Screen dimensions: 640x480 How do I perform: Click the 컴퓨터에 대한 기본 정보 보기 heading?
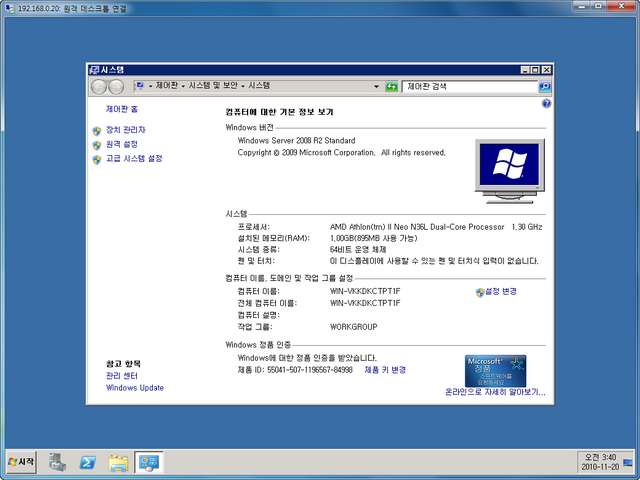(x=279, y=112)
